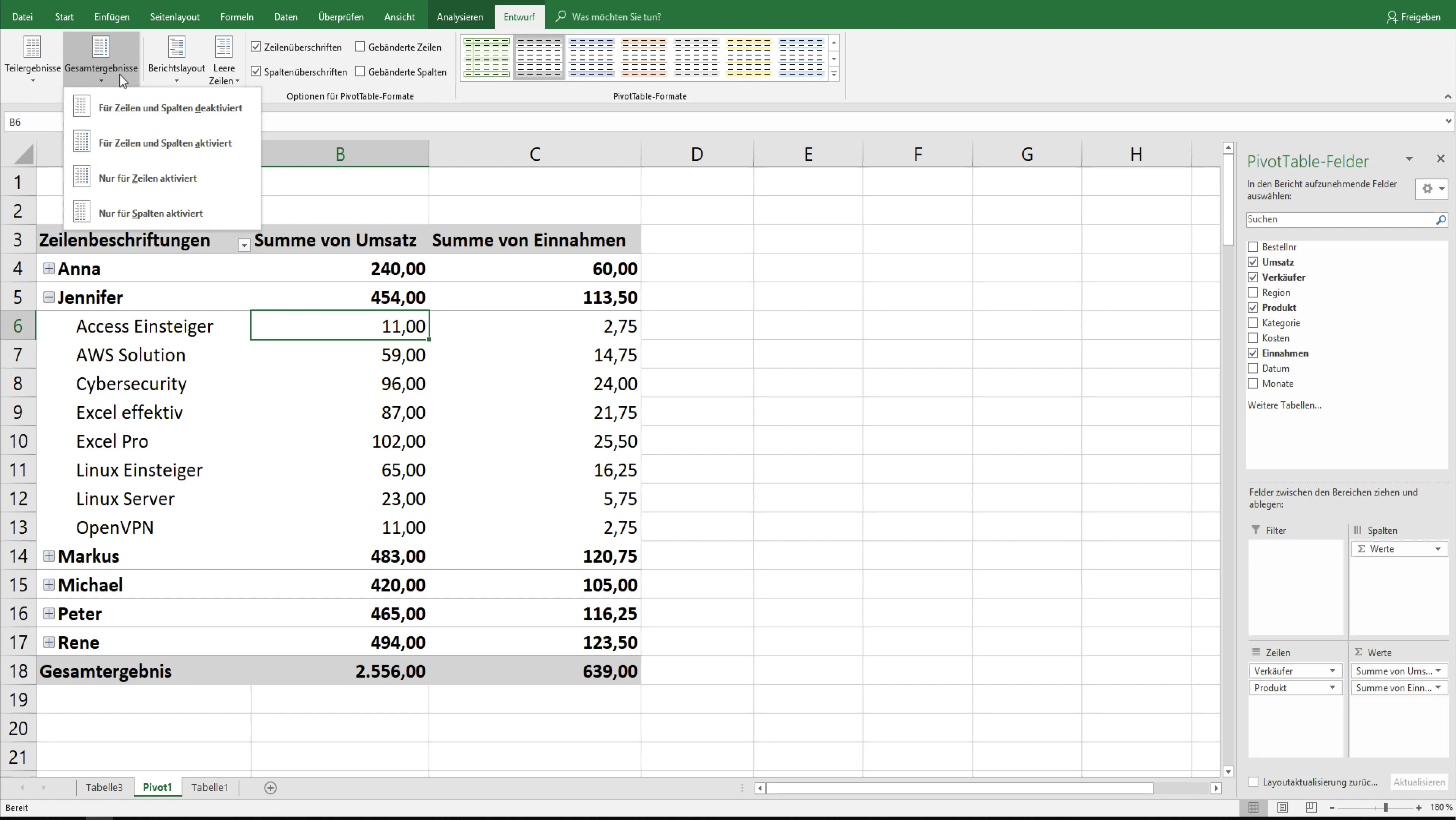Expand the Peter row group
Screen dimensions: 1456x820
49,614
